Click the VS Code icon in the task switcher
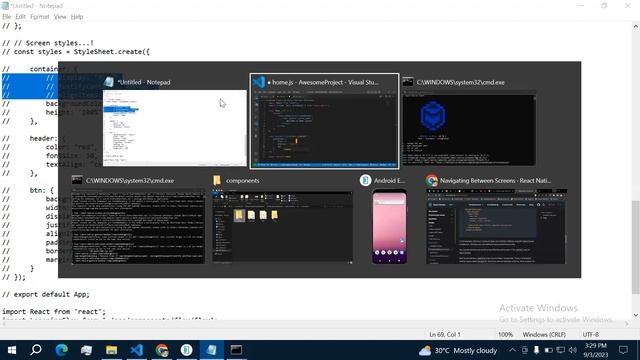The height and width of the screenshot is (360, 640). coord(259,82)
